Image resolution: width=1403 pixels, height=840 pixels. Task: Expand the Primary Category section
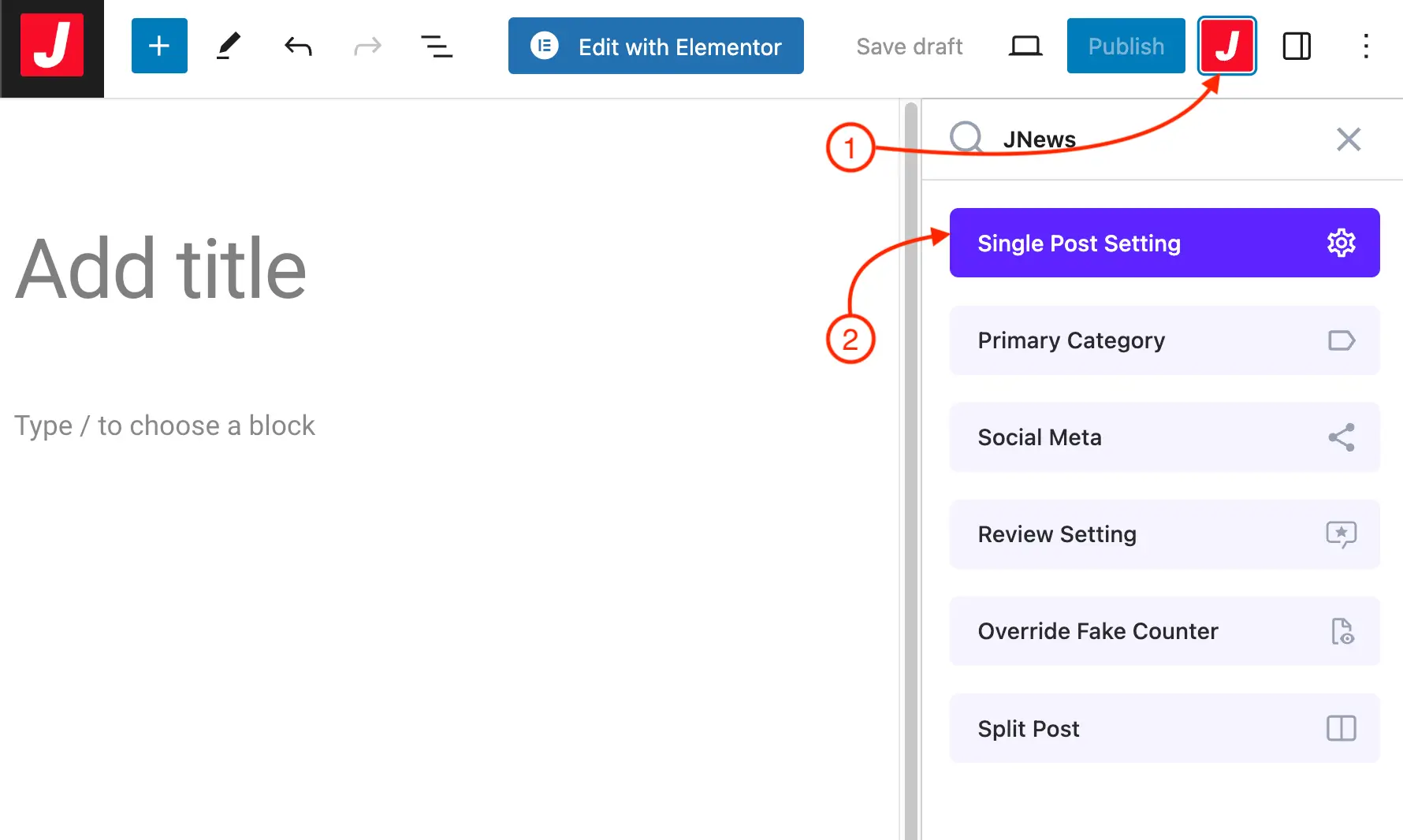(x=1164, y=340)
